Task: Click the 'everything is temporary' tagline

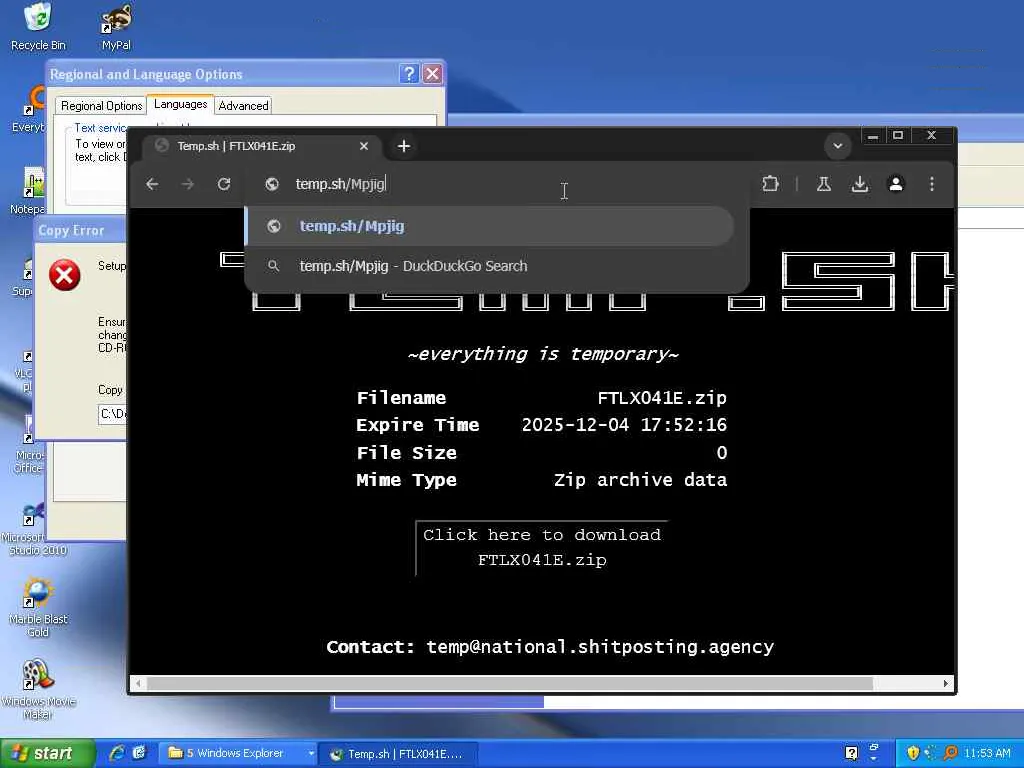Action: [543, 354]
